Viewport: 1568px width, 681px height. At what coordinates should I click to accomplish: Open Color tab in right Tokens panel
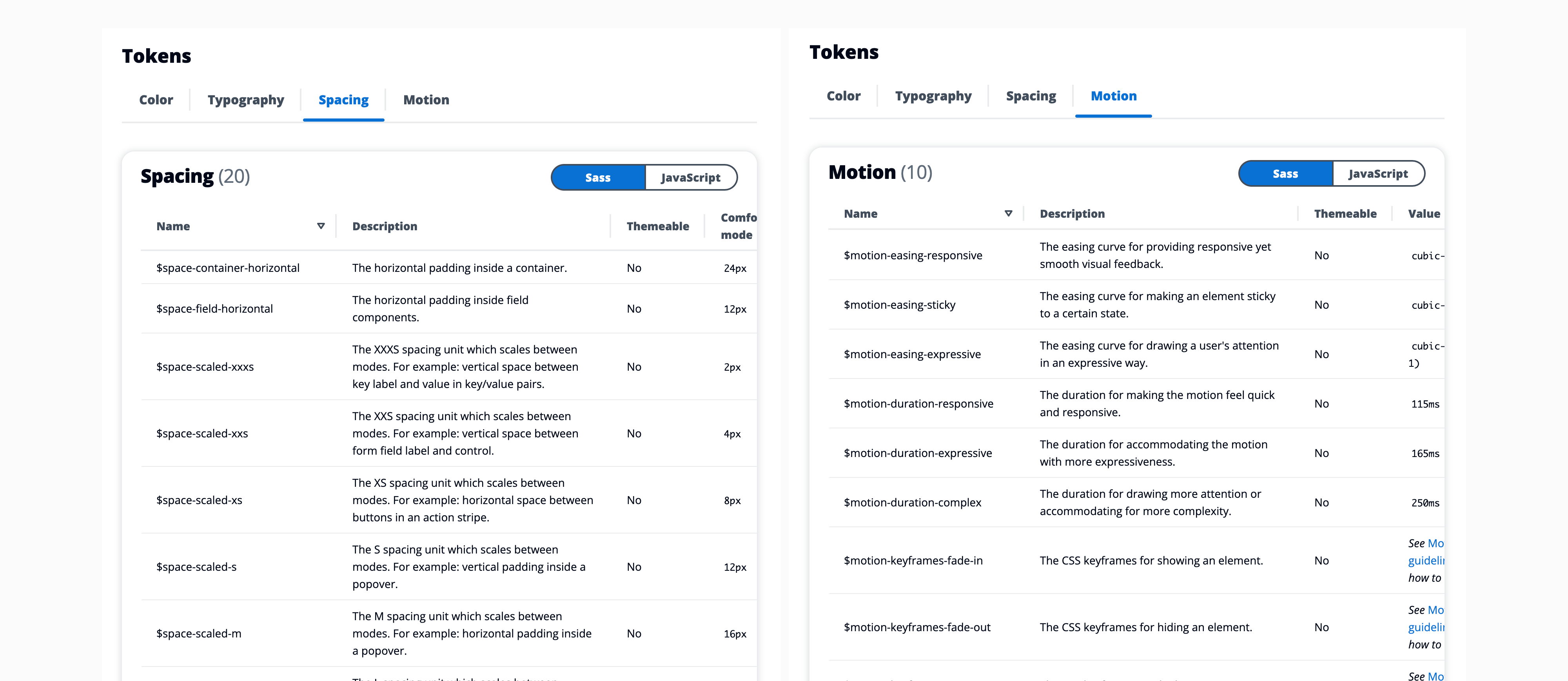(843, 96)
